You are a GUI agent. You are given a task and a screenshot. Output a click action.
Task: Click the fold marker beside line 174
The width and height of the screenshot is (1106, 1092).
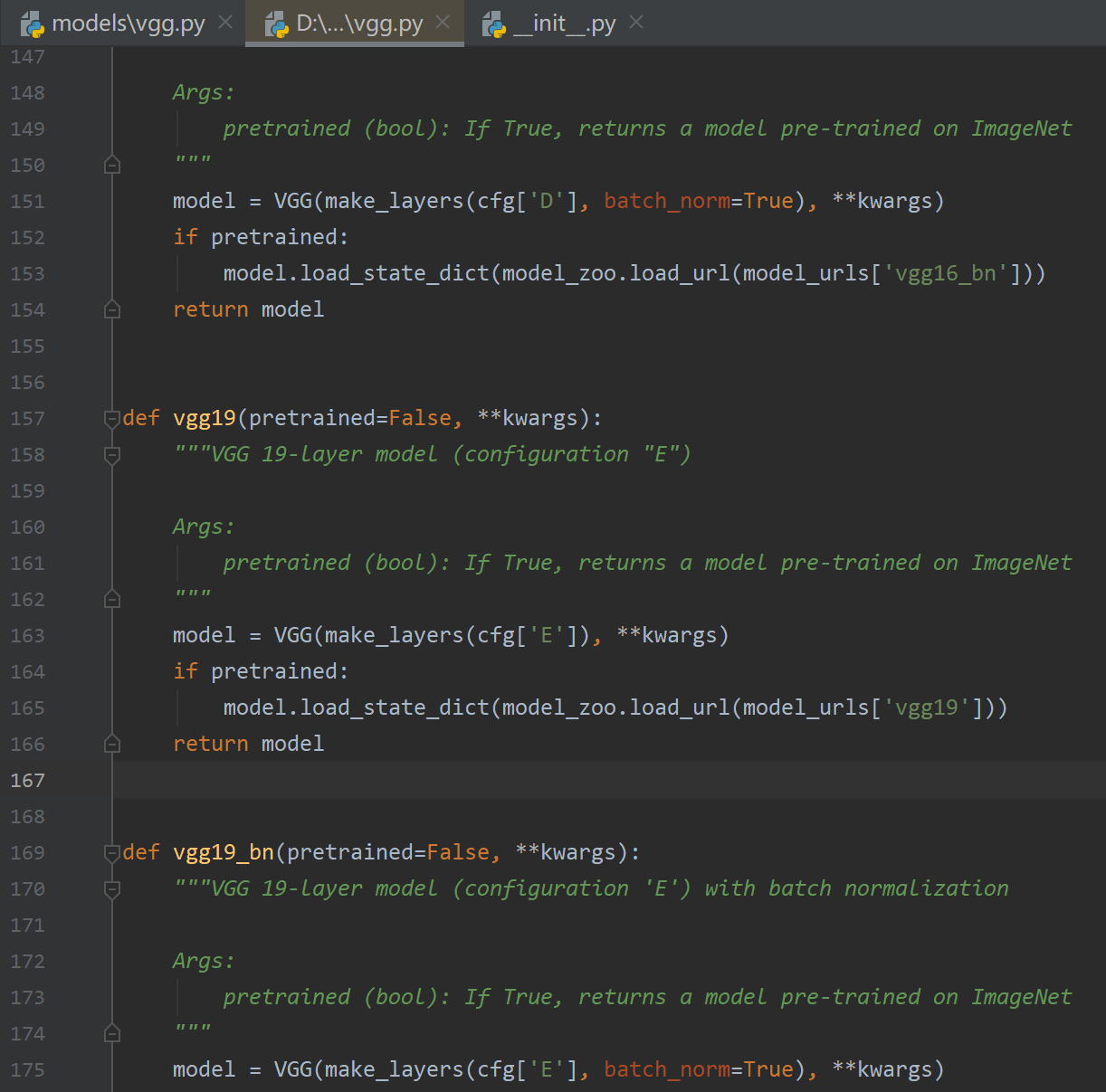coord(111,1033)
